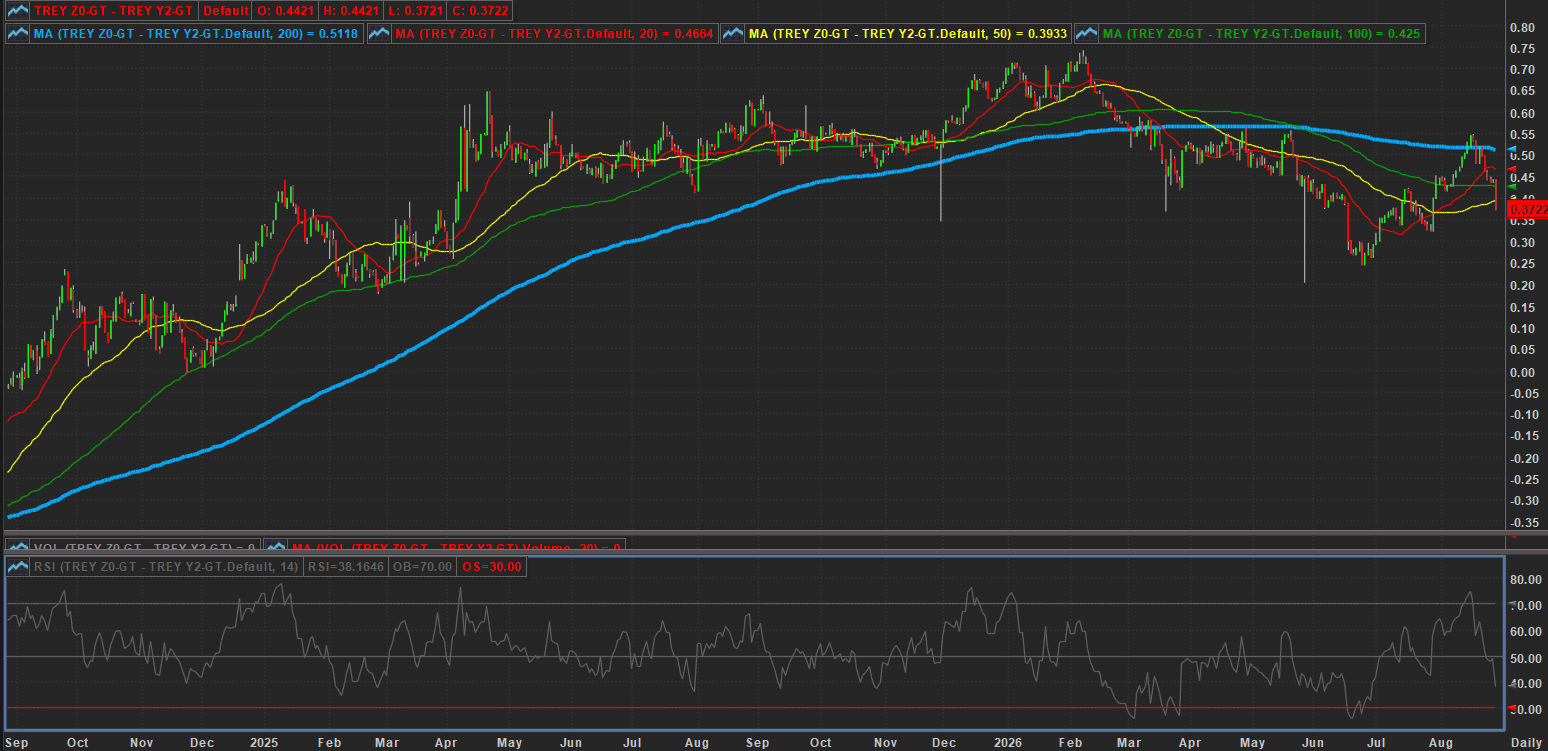The width and height of the screenshot is (1548, 751).
Task: Click the red 20 MA arrow marker on price axis
Action: coord(1511,169)
